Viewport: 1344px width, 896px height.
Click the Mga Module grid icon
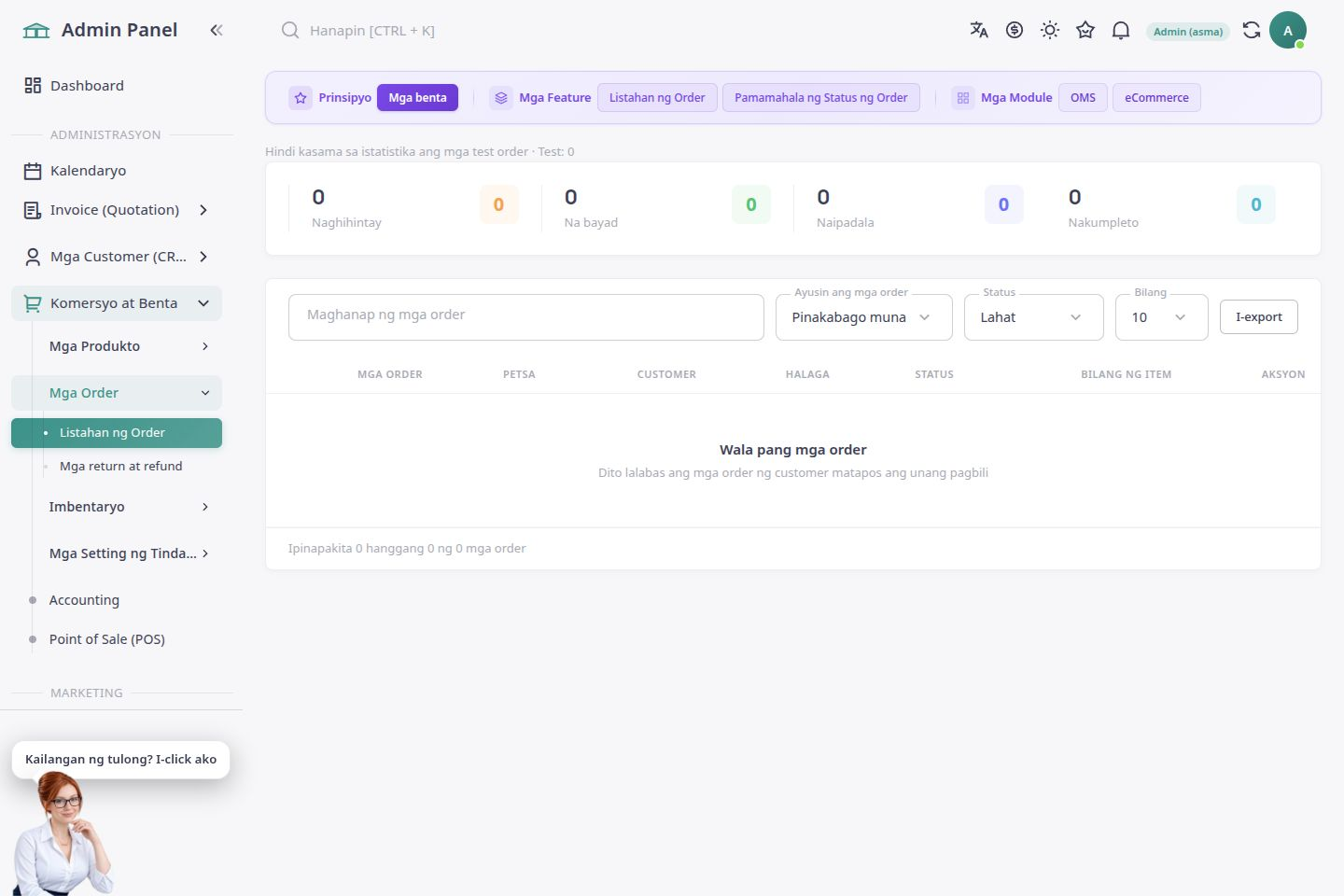963,98
